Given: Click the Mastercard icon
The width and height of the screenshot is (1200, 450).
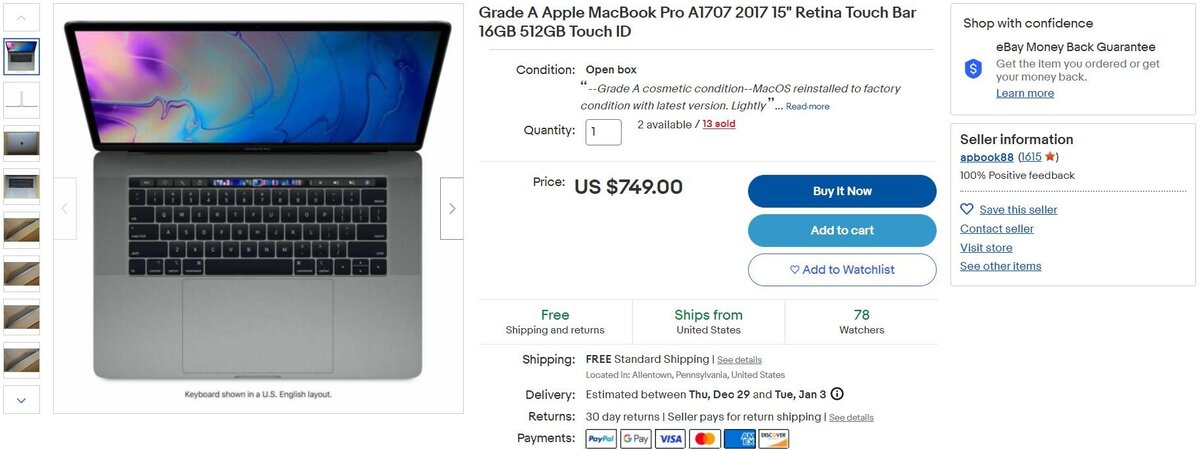Looking at the screenshot, I should pyautogui.click(x=705, y=438).
